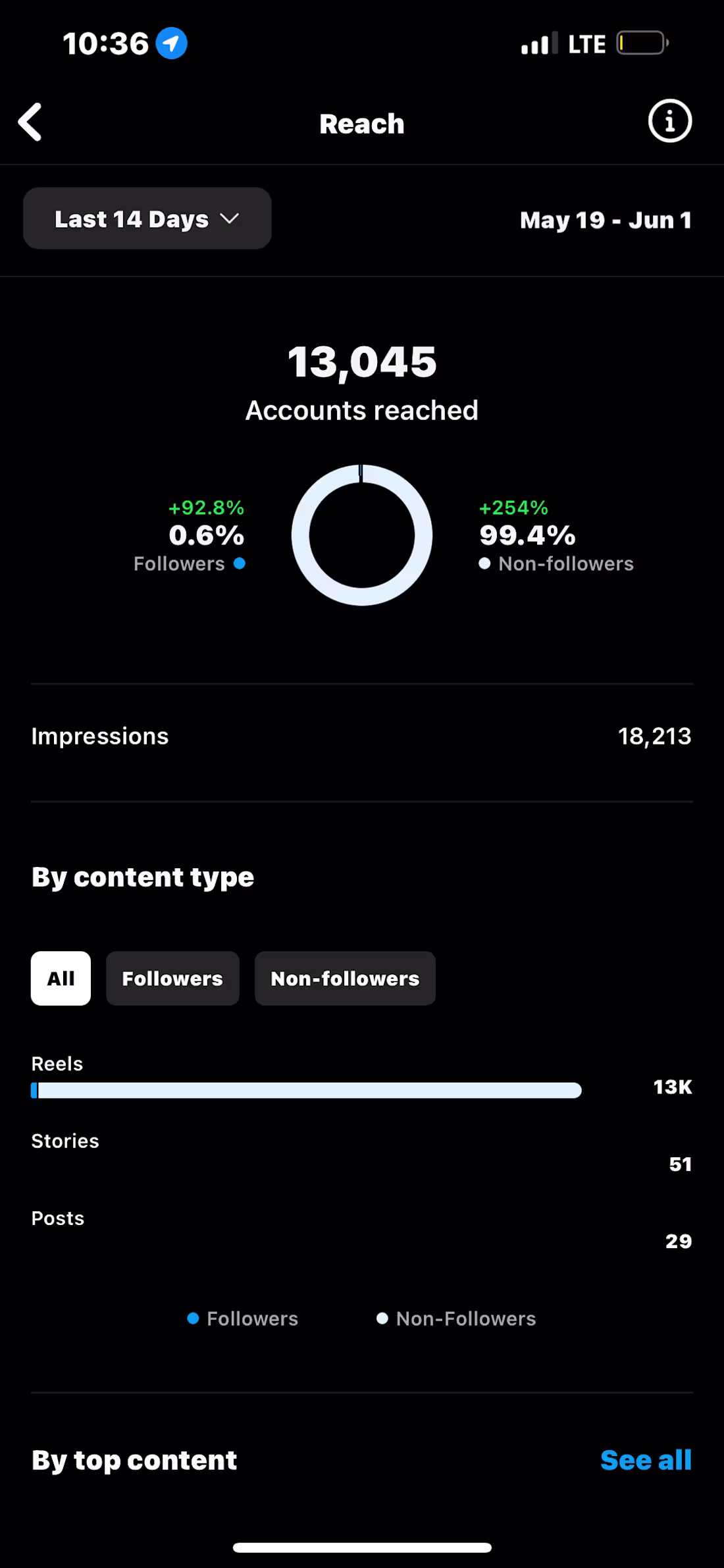Open the Last 14 Days dropdown
The height and width of the screenshot is (1568, 724).
[147, 219]
